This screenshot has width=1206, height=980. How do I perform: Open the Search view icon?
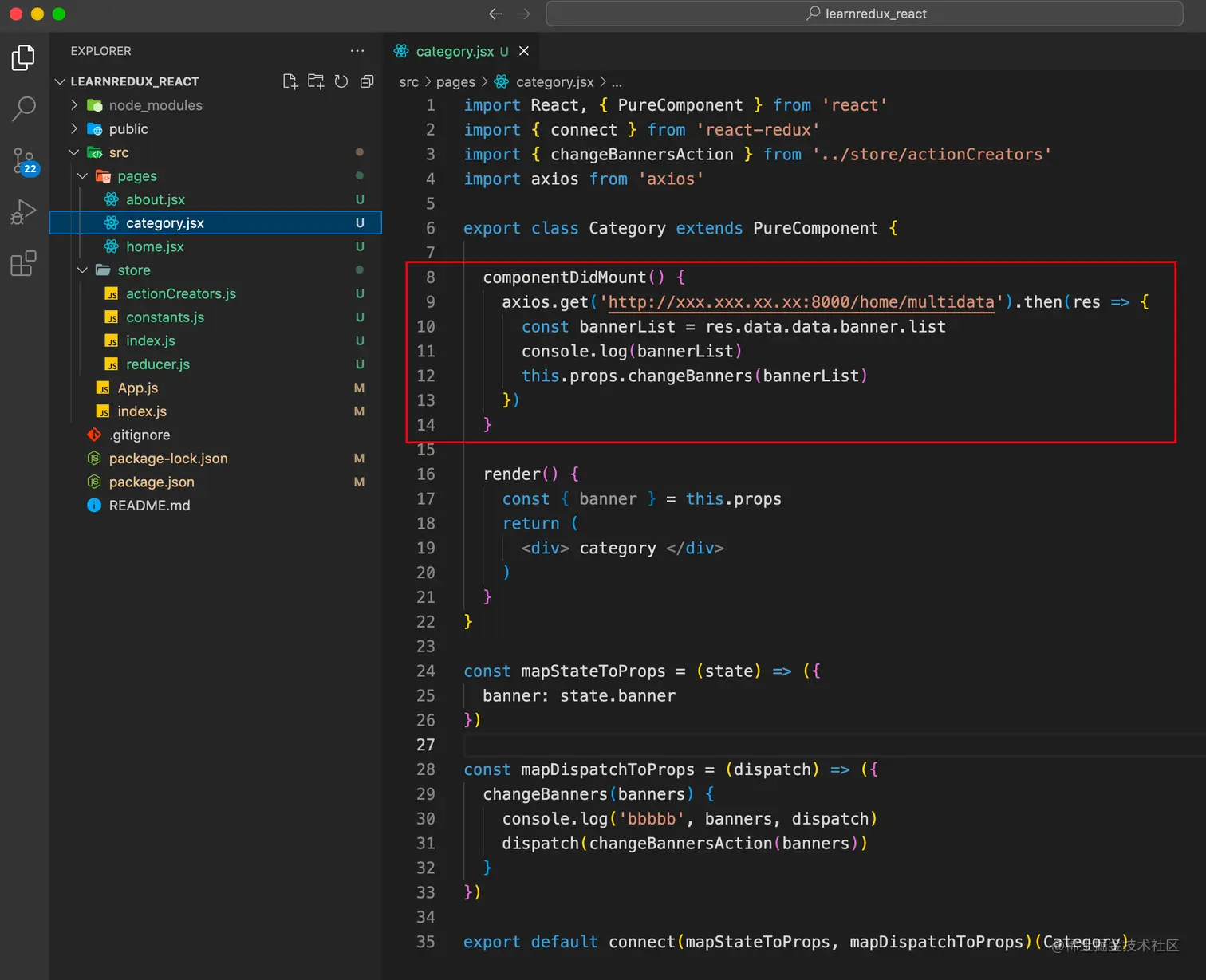[24, 108]
